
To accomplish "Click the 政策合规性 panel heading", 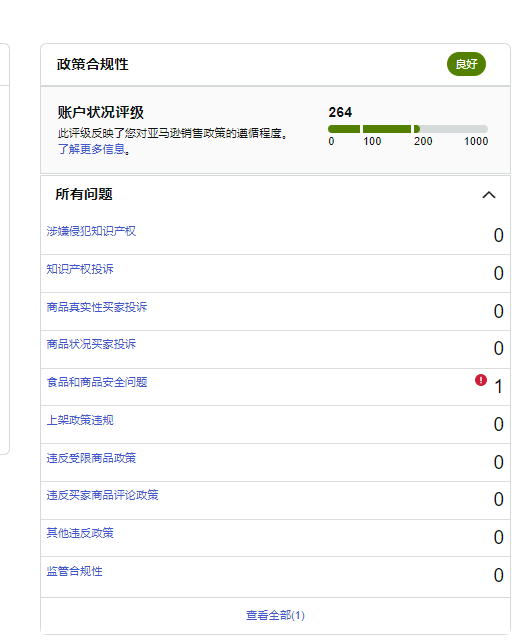I will tap(93, 64).
